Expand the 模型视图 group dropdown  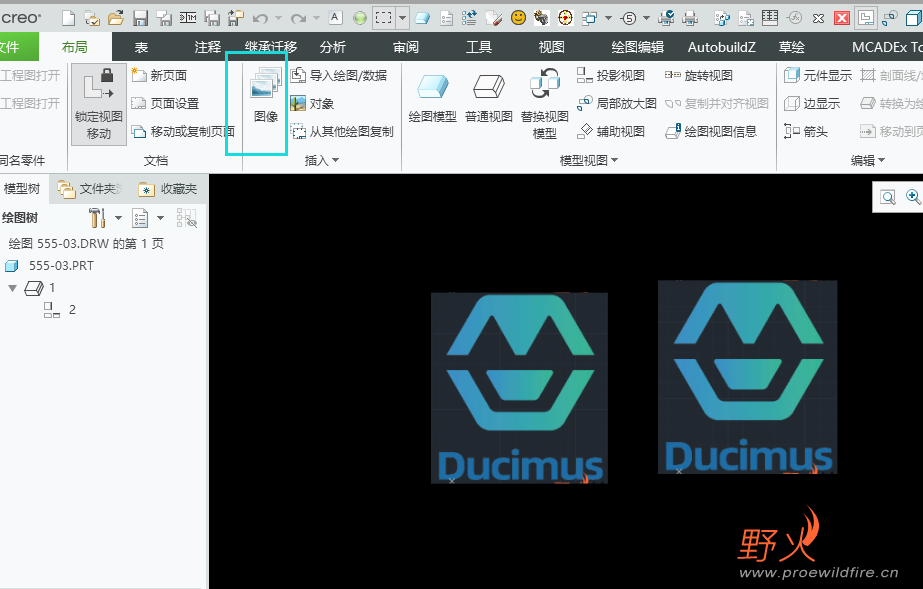click(x=589, y=160)
